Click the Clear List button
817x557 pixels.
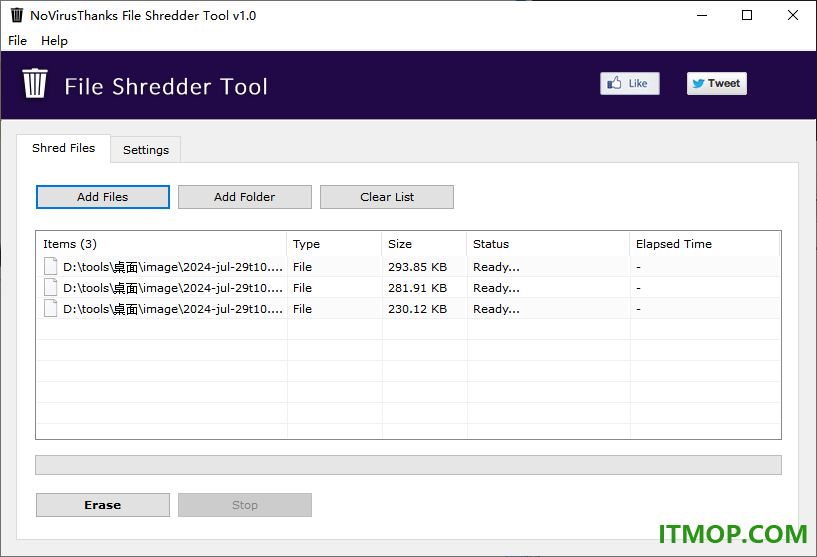coord(387,197)
